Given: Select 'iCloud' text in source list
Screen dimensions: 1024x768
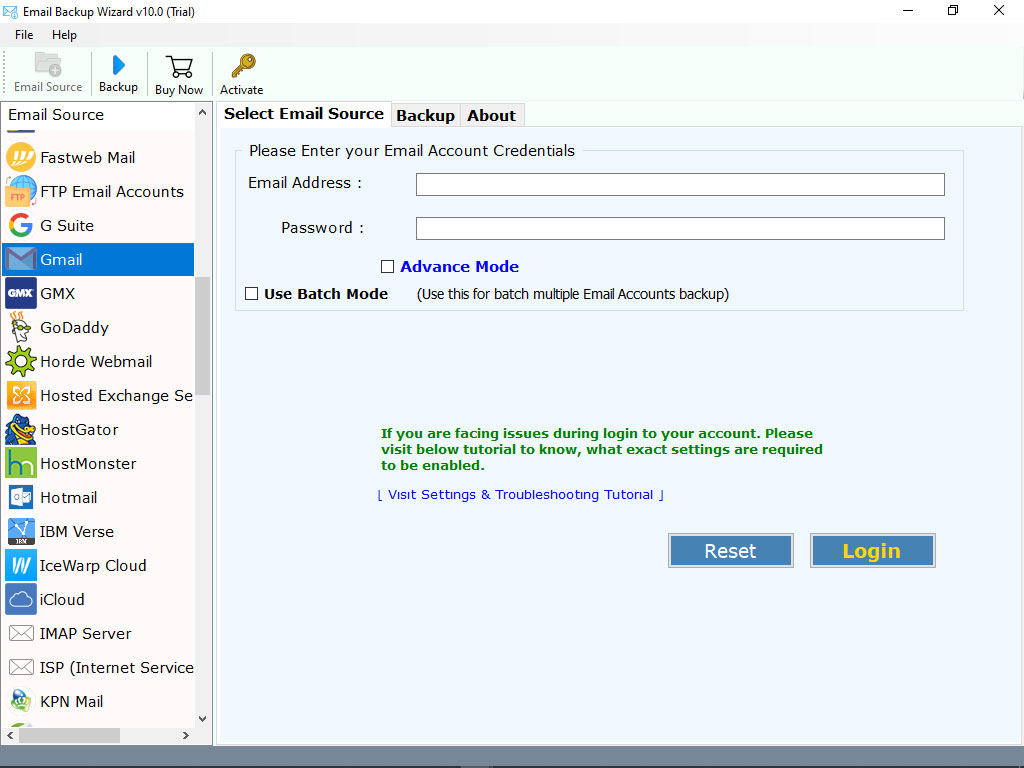Looking at the screenshot, I should pos(62,599).
